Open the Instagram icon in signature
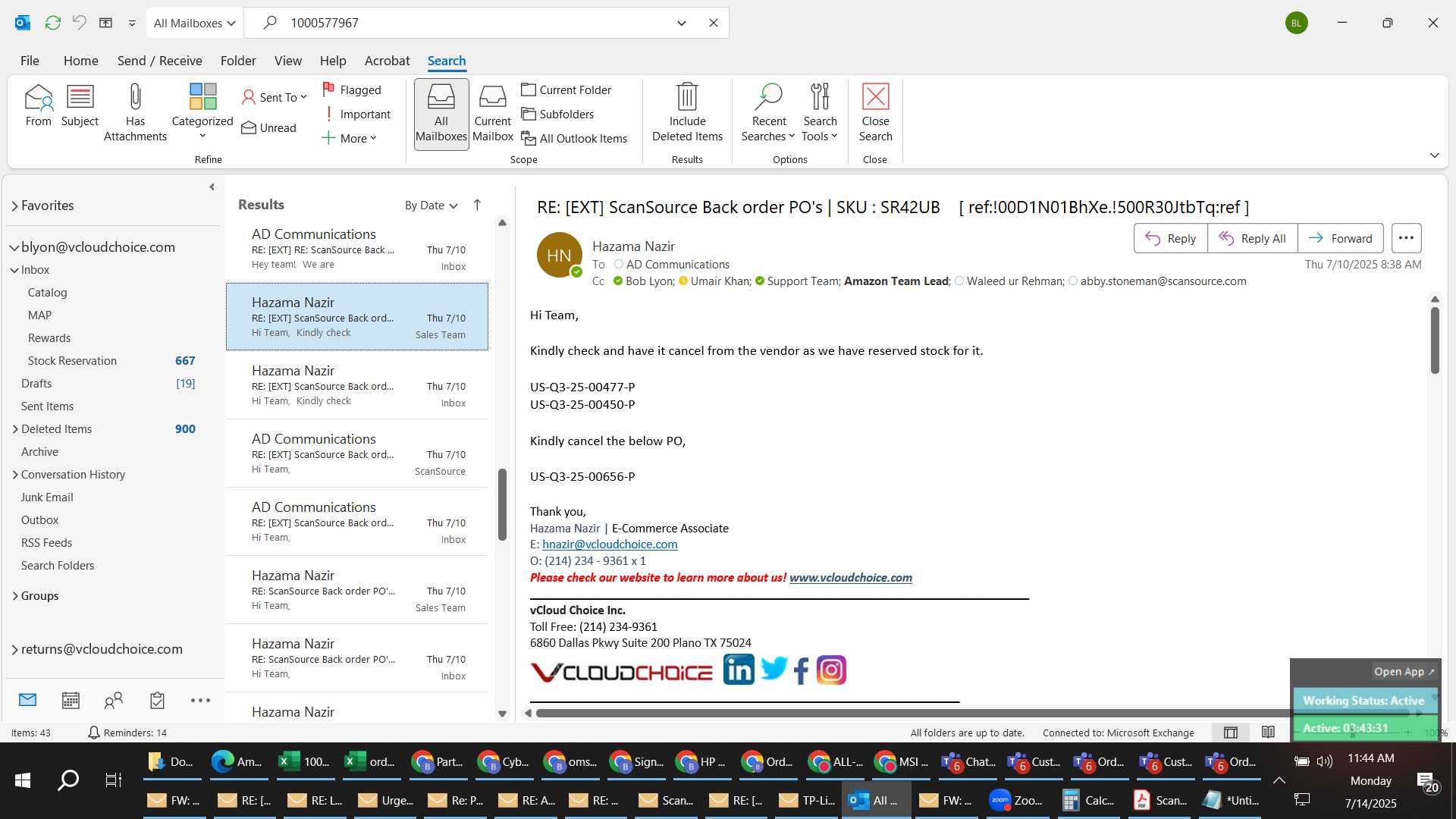1456x819 pixels. (831, 670)
